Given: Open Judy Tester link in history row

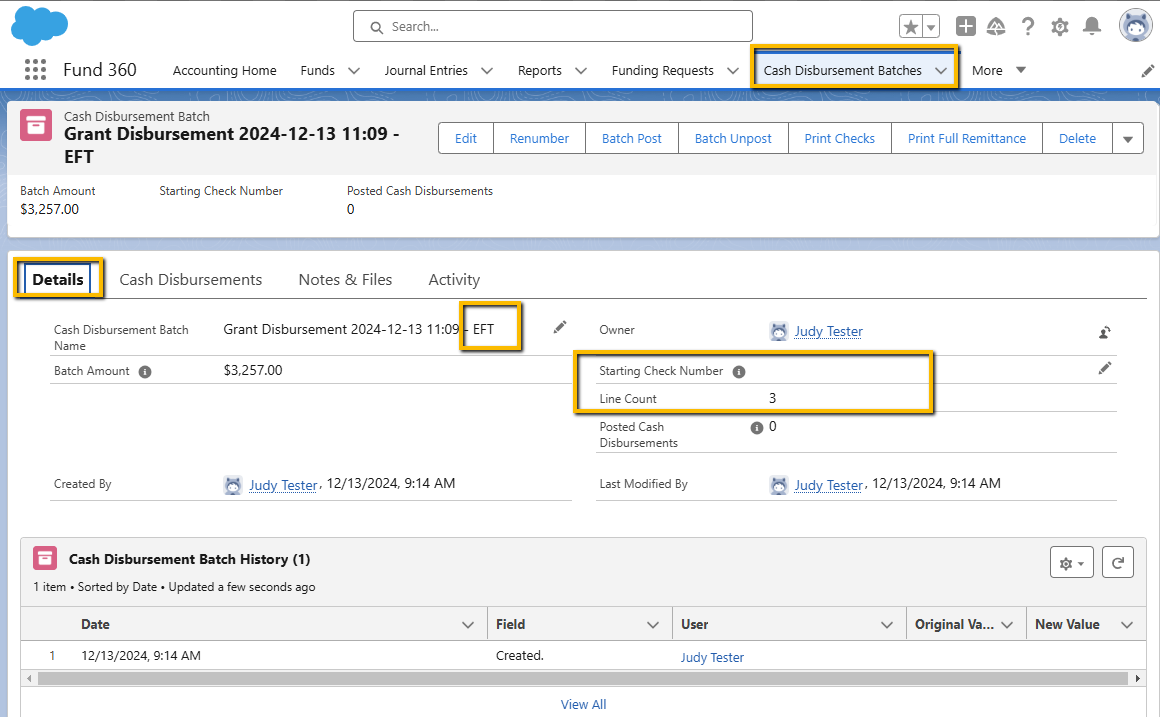Looking at the screenshot, I should click(712, 657).
